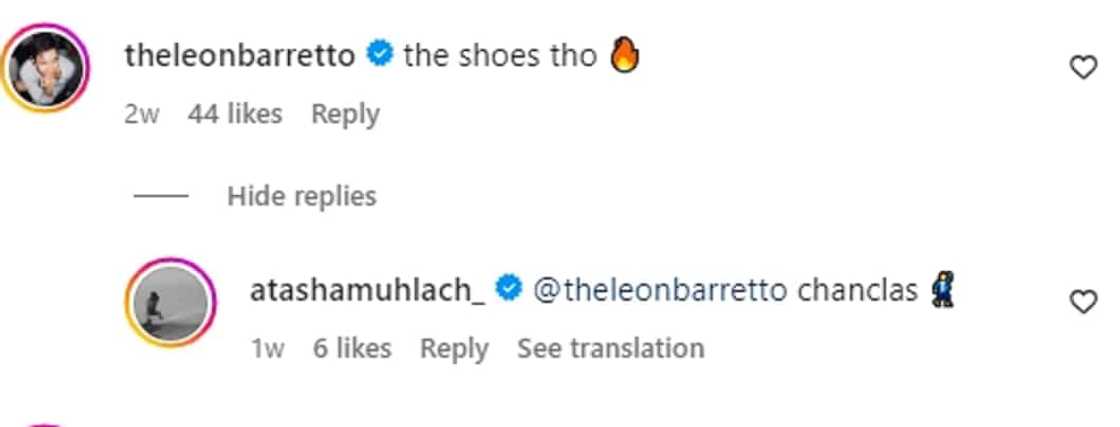Open the @theleonbarretto mention link
This screenshot has width=1120, height=427.
660,290
